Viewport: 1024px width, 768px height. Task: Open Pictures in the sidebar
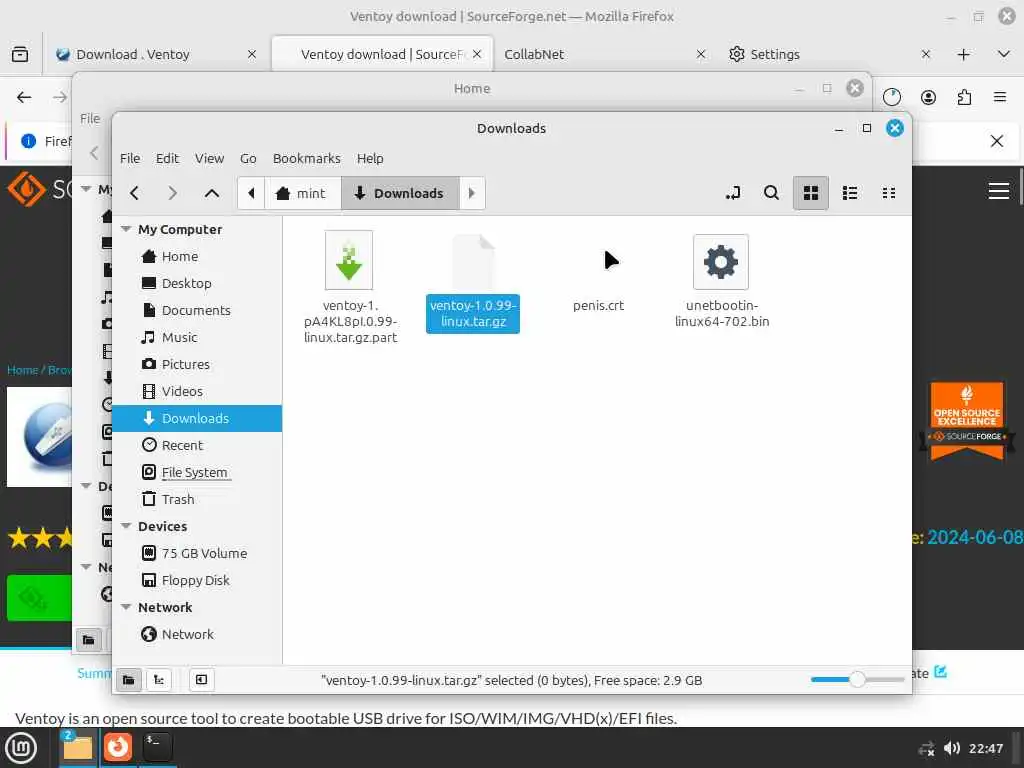197,364
